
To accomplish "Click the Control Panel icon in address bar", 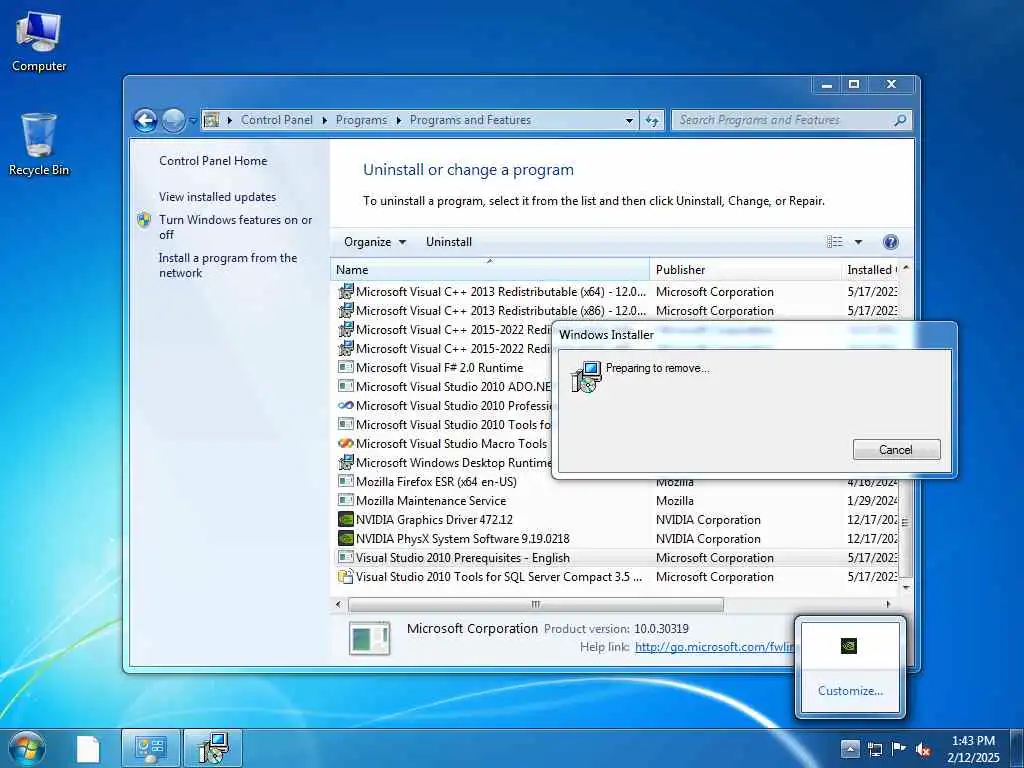I will 211,120.
